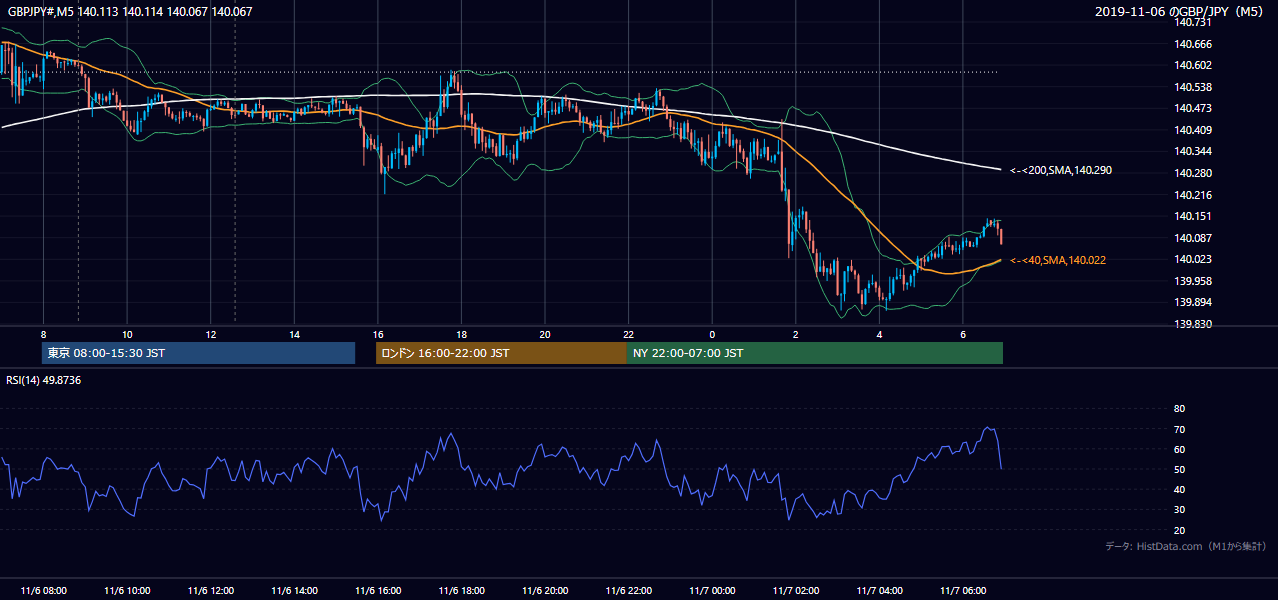Click the 11/6 16:00 date axis label
This screenshot has height=600, width=1278.
point(378,591)
